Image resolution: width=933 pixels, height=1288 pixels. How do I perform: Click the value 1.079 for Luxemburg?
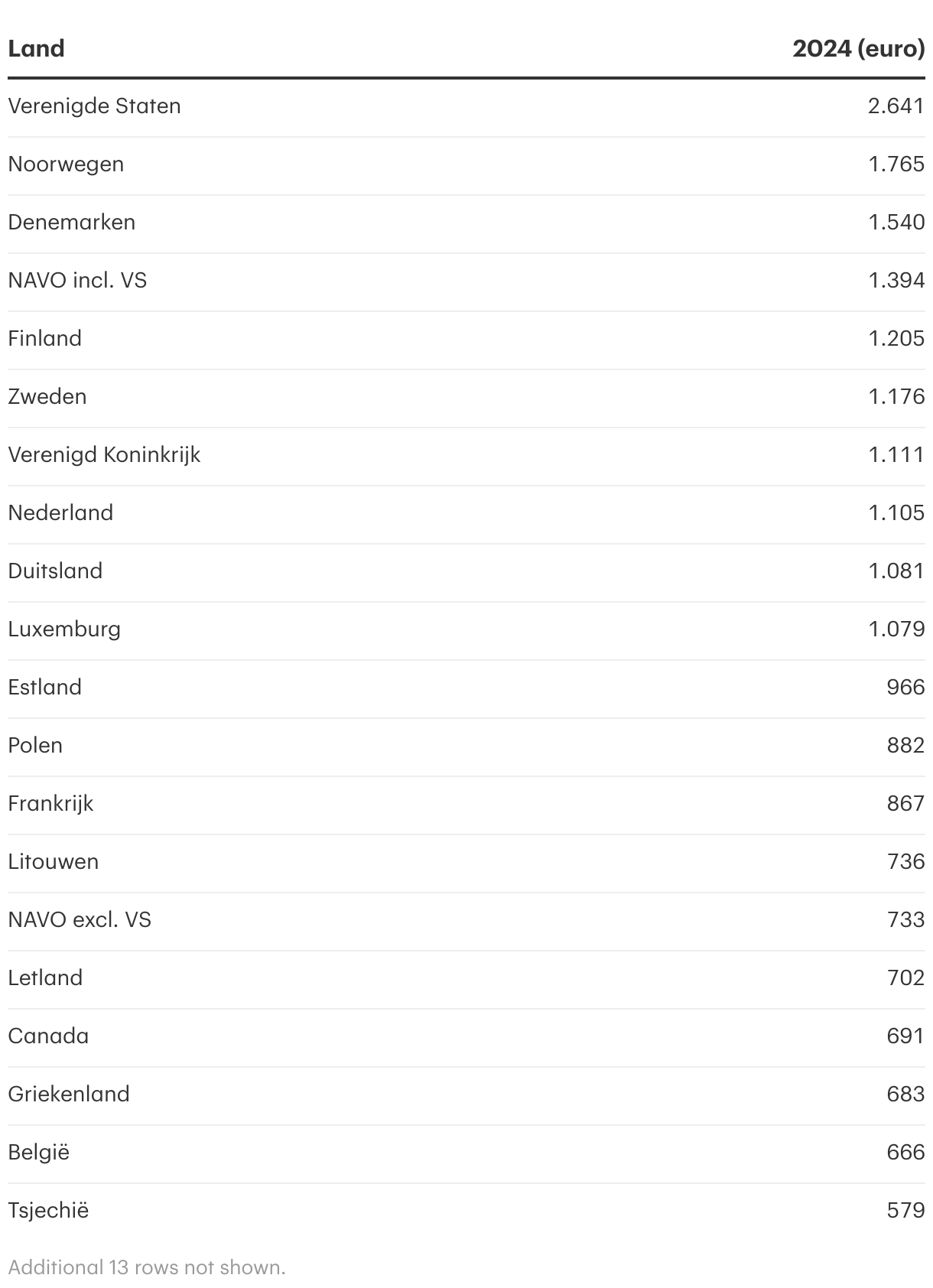coord(896,629)
